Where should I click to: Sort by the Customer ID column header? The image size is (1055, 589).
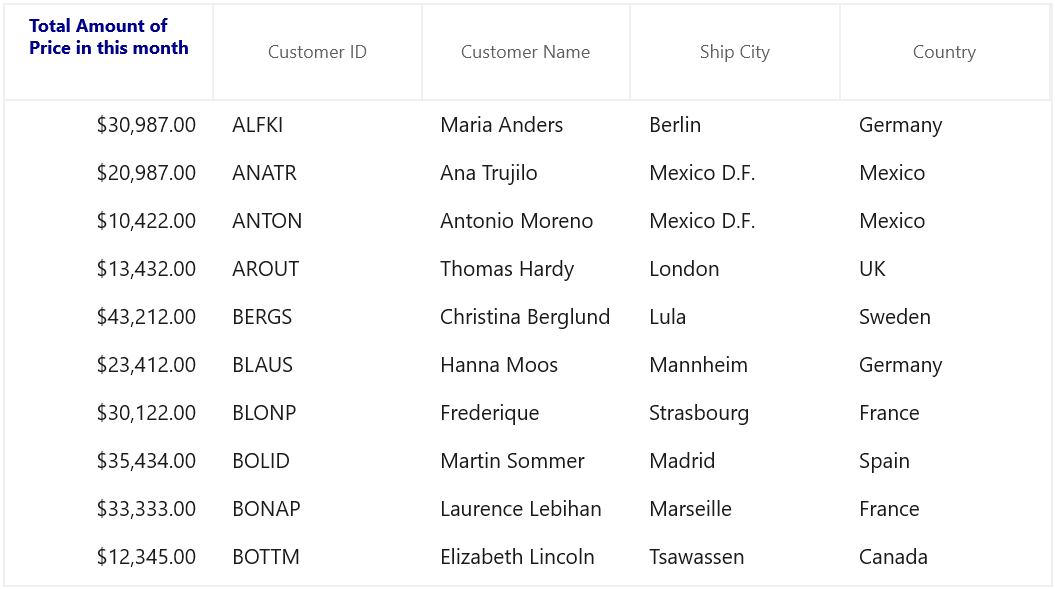coord(318,52)
